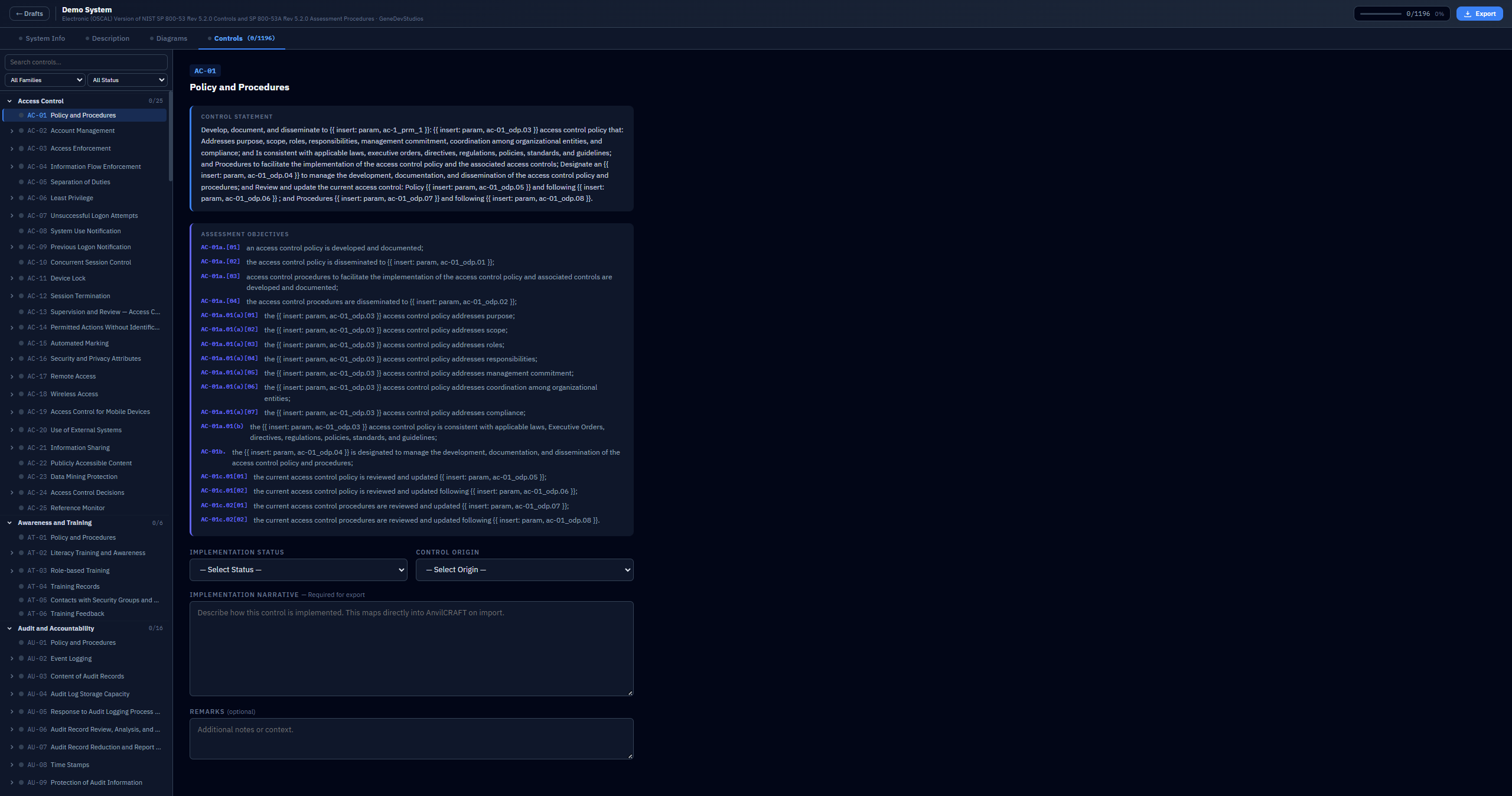Open the All Status filter dropdown
The width and height of the screenshot is (1512, 796).
coord(128,80)
